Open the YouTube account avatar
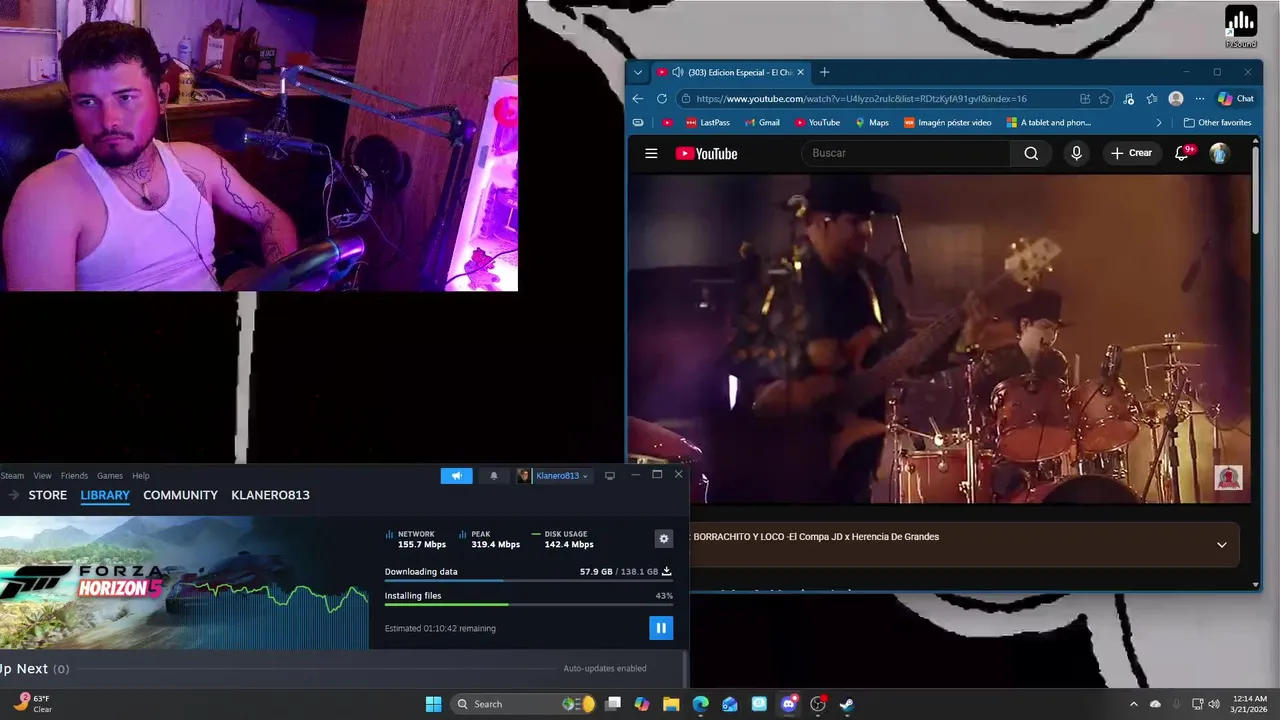This screenshot has height=720, width=1280. tap(1219, 153)
